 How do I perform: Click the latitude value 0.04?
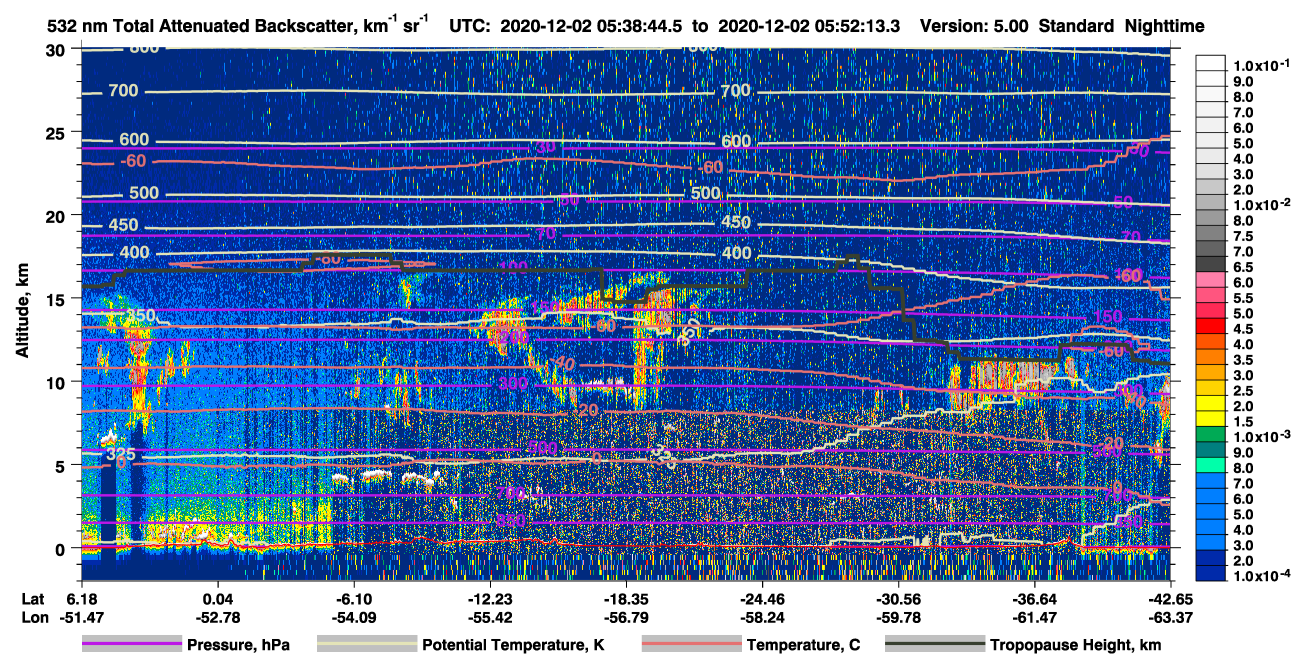(x=217, y=598)
